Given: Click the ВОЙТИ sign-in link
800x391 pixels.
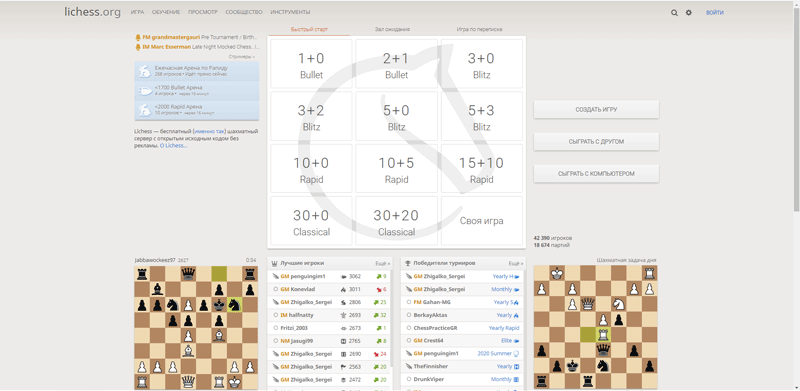Looking at the screenshot, I should pos(715,13).
